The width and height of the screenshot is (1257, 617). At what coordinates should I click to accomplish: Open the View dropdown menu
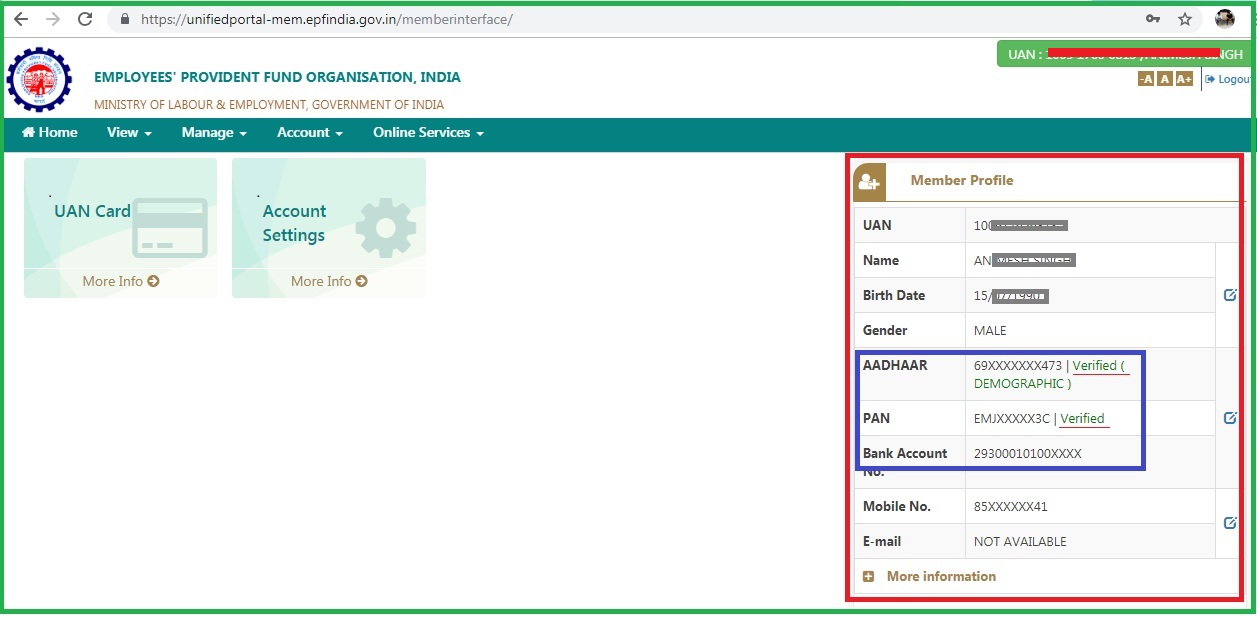[129, 133]
